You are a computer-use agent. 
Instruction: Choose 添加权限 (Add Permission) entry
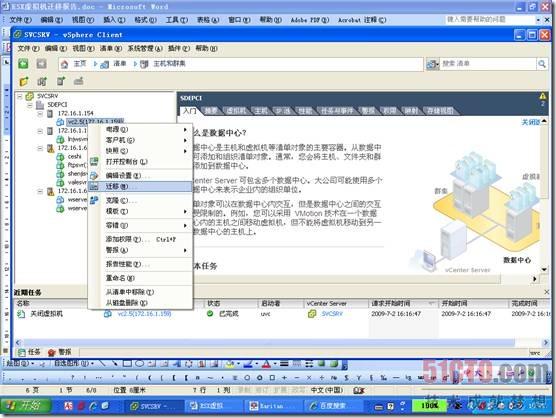140,239
